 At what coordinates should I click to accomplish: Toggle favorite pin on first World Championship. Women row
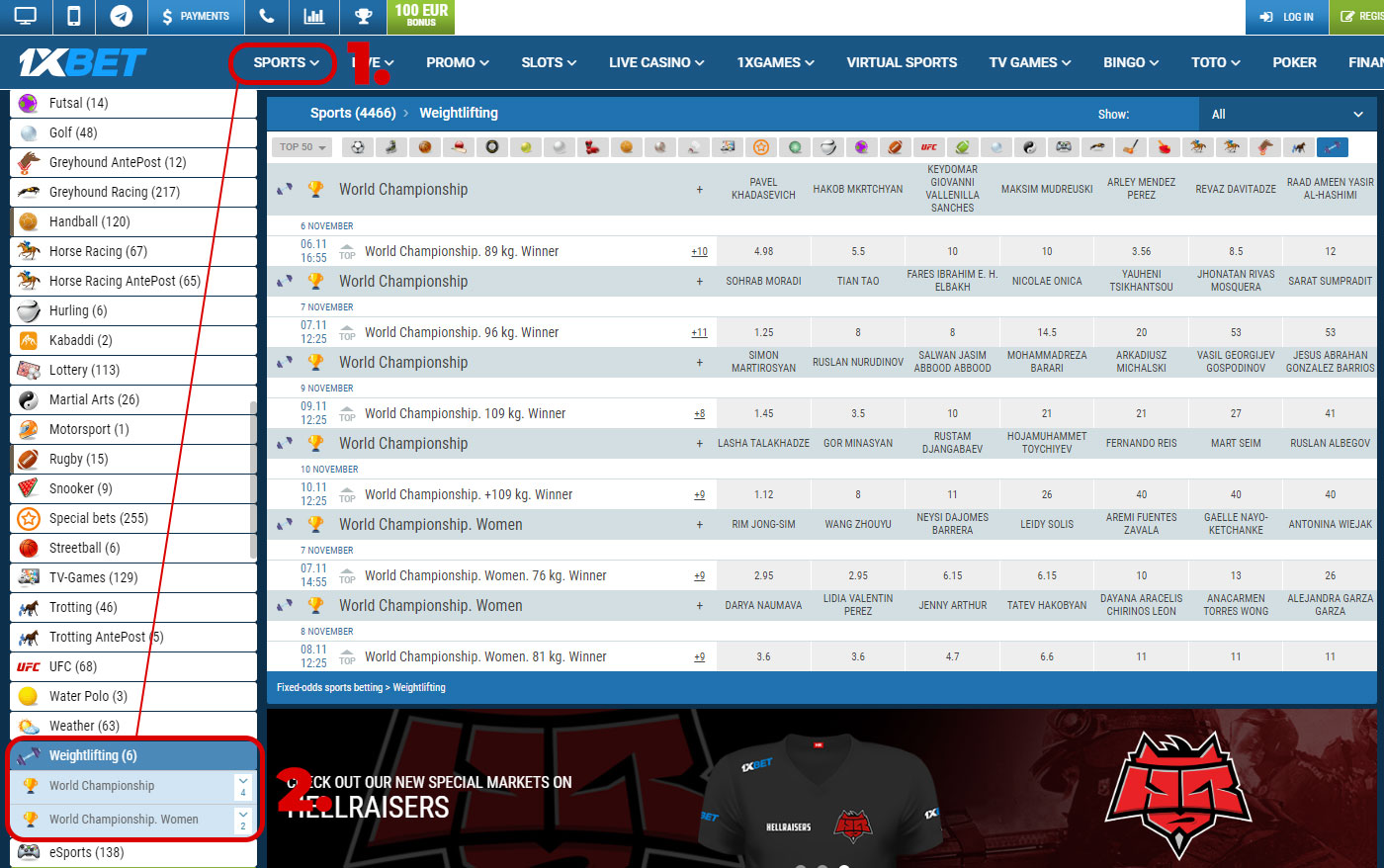[x=285, y=524]
